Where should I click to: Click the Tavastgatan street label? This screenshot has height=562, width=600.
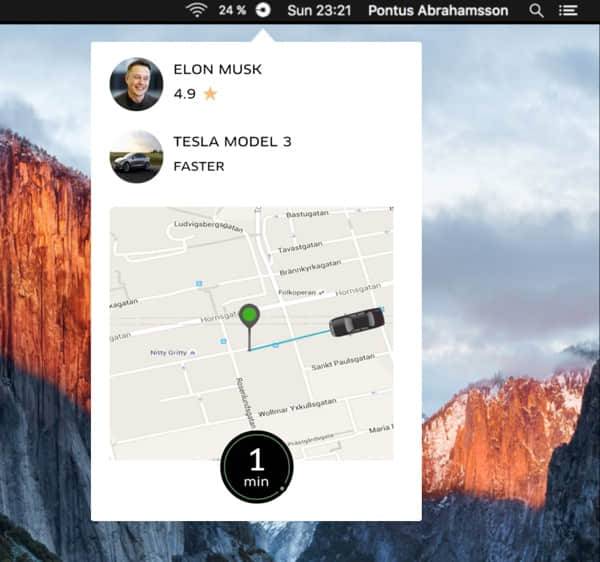click(x=300, y=247)
